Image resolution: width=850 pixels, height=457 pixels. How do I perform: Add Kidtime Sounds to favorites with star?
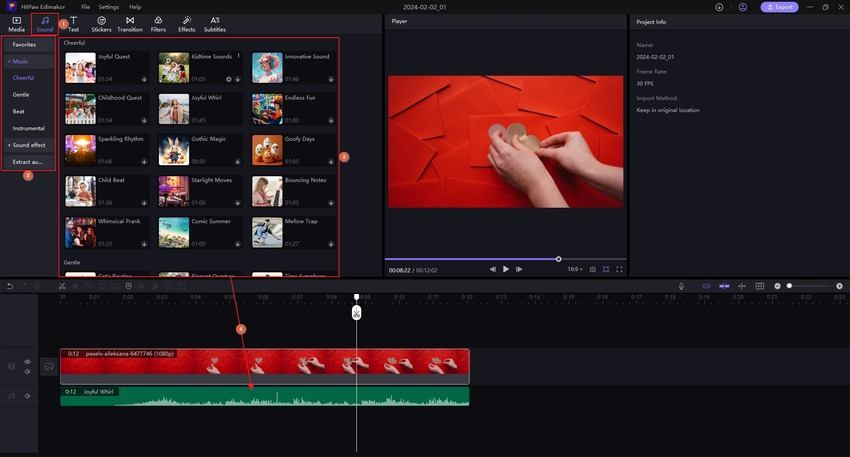coord(229,79)
